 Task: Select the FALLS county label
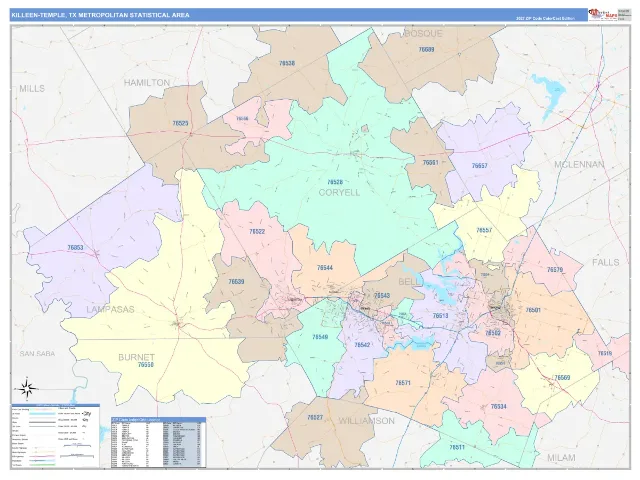click(606, 262)
